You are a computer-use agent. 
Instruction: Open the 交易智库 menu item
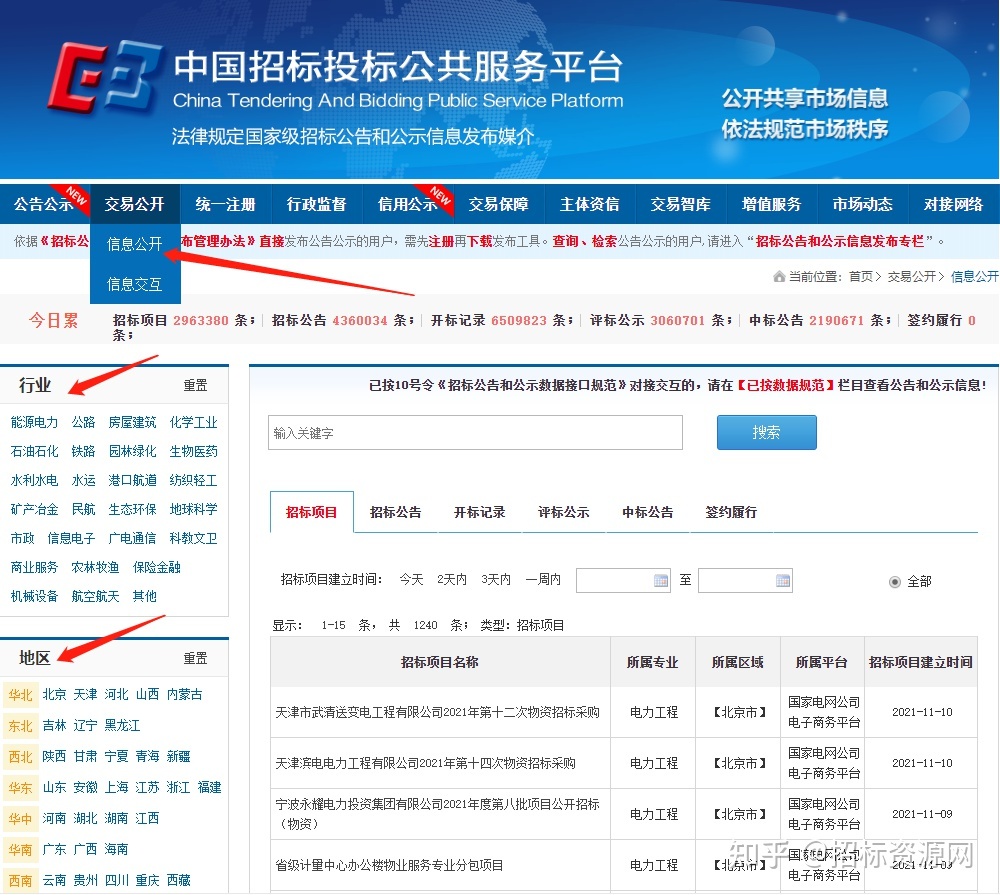680,204
